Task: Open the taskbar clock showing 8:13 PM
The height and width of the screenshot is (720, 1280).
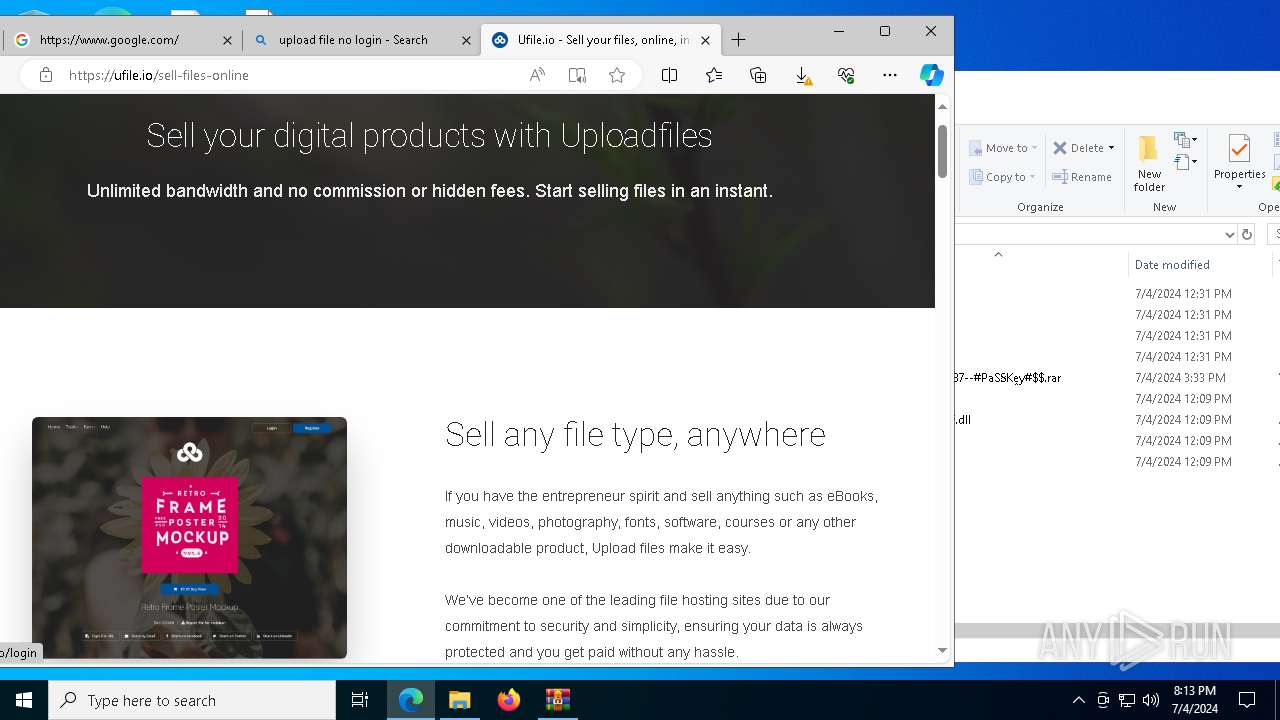Action: click(1194, 700)
